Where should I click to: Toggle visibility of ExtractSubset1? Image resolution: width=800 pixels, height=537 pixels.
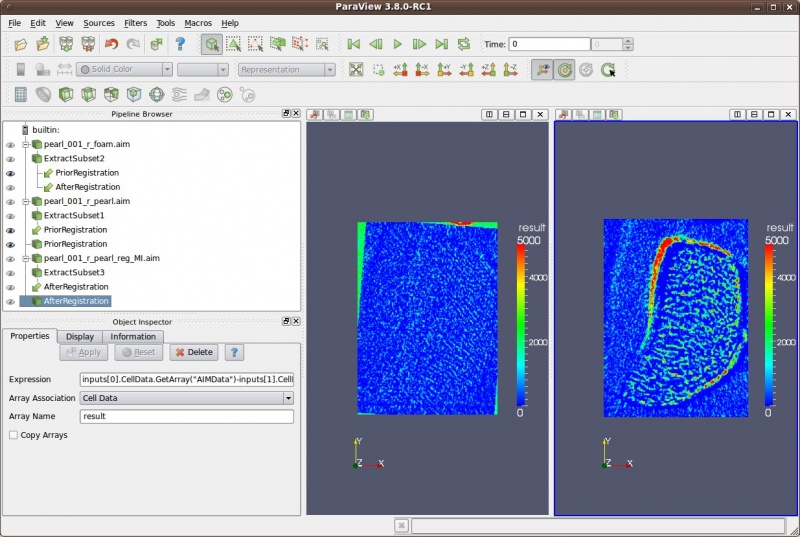(x=10, y=216)
